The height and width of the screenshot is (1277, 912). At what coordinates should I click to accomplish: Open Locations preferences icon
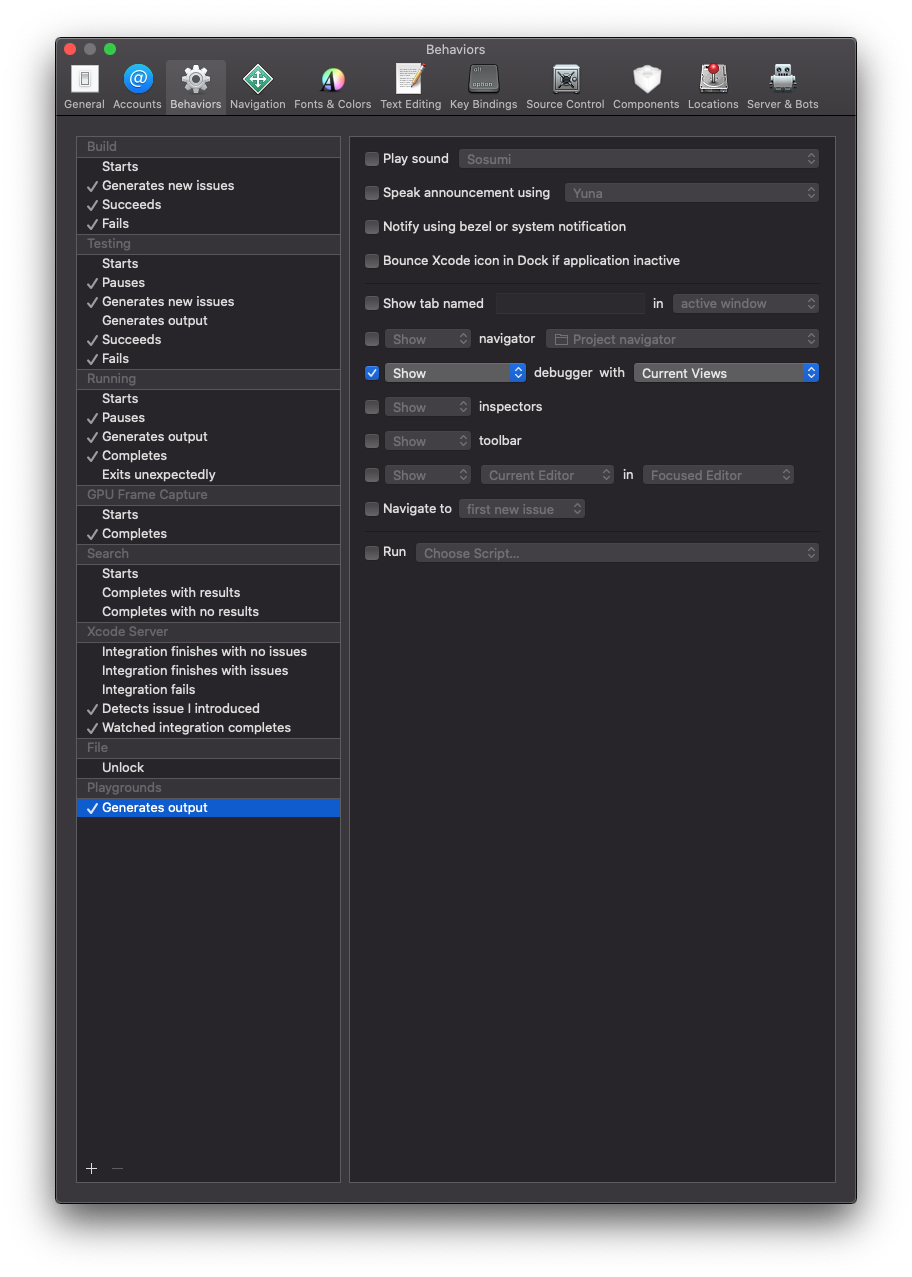713,79
